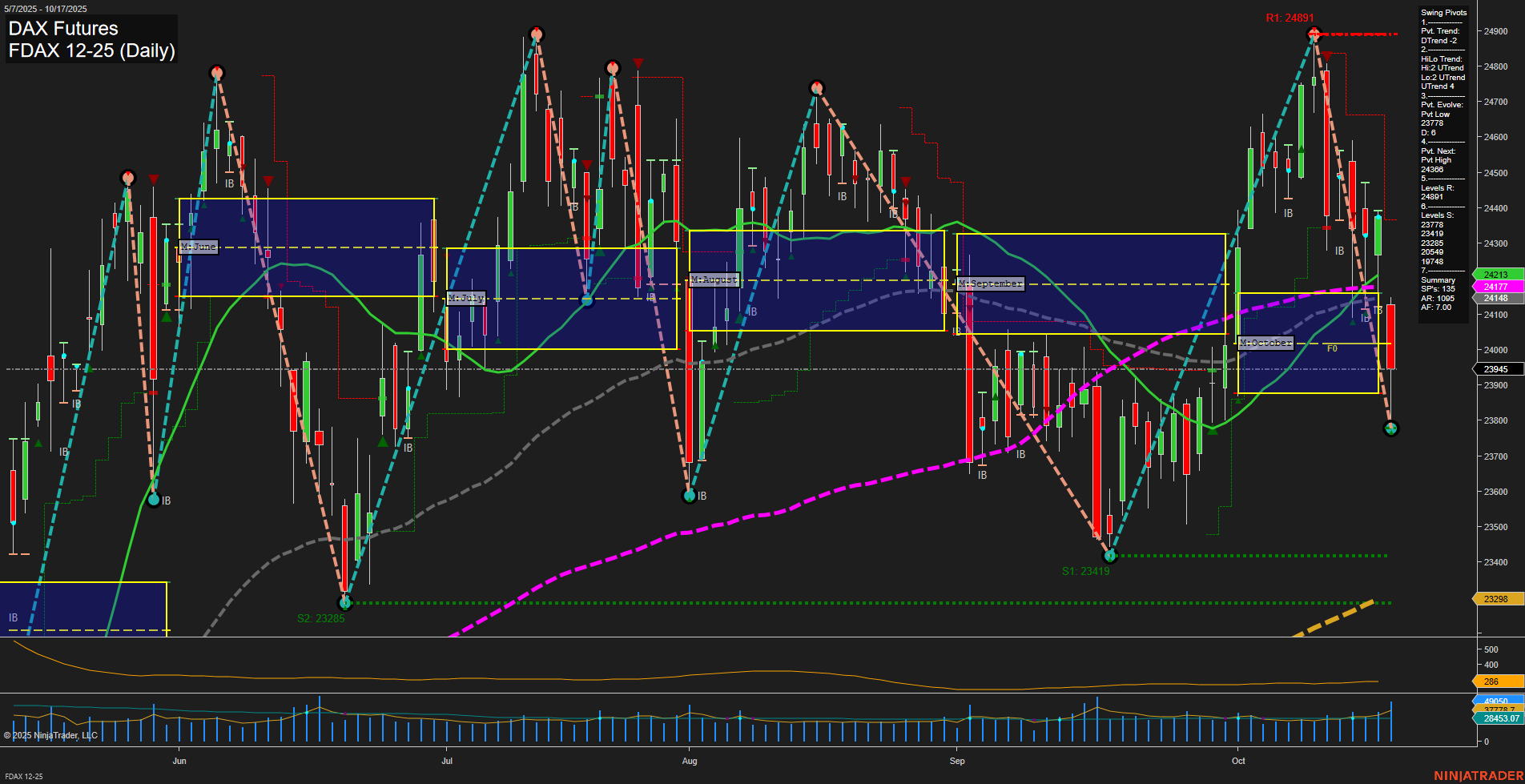
Task: Click the teal swing low marker on the final bar
Action: (x=1391, y=428)
